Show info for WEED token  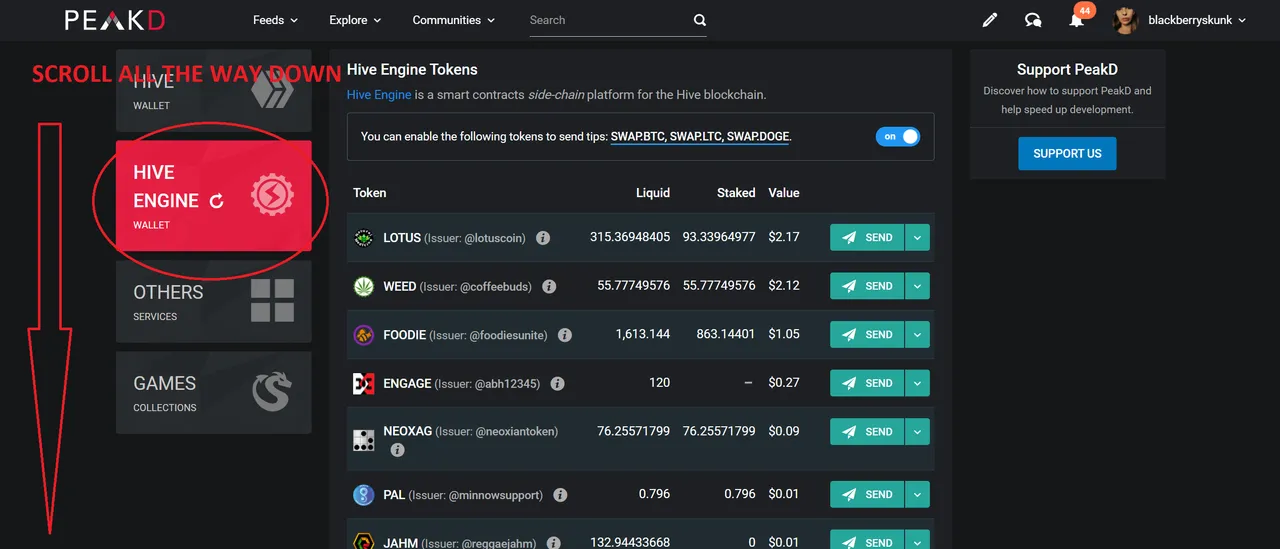click(549, 286)
